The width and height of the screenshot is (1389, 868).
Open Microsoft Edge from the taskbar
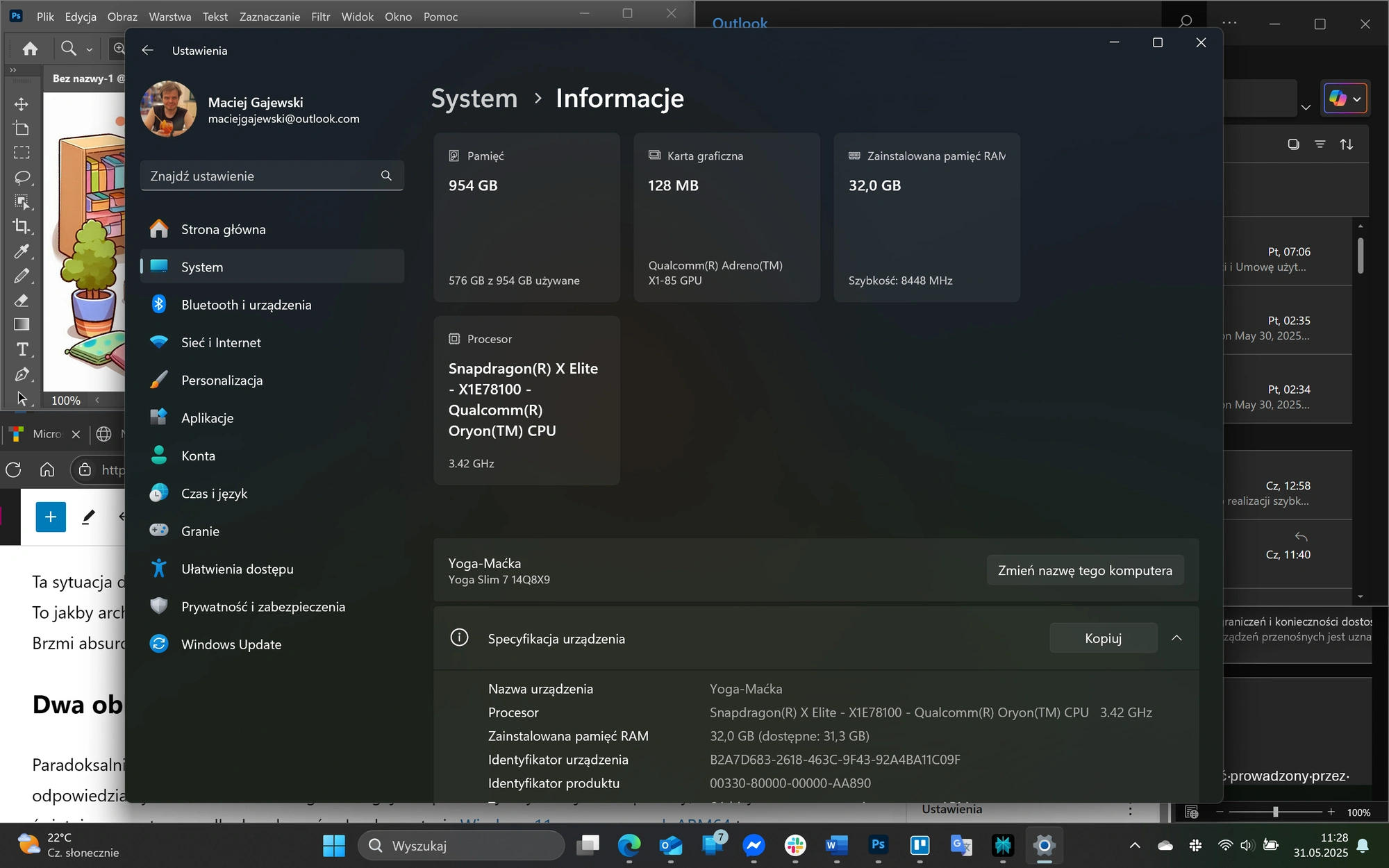(629, 845)
